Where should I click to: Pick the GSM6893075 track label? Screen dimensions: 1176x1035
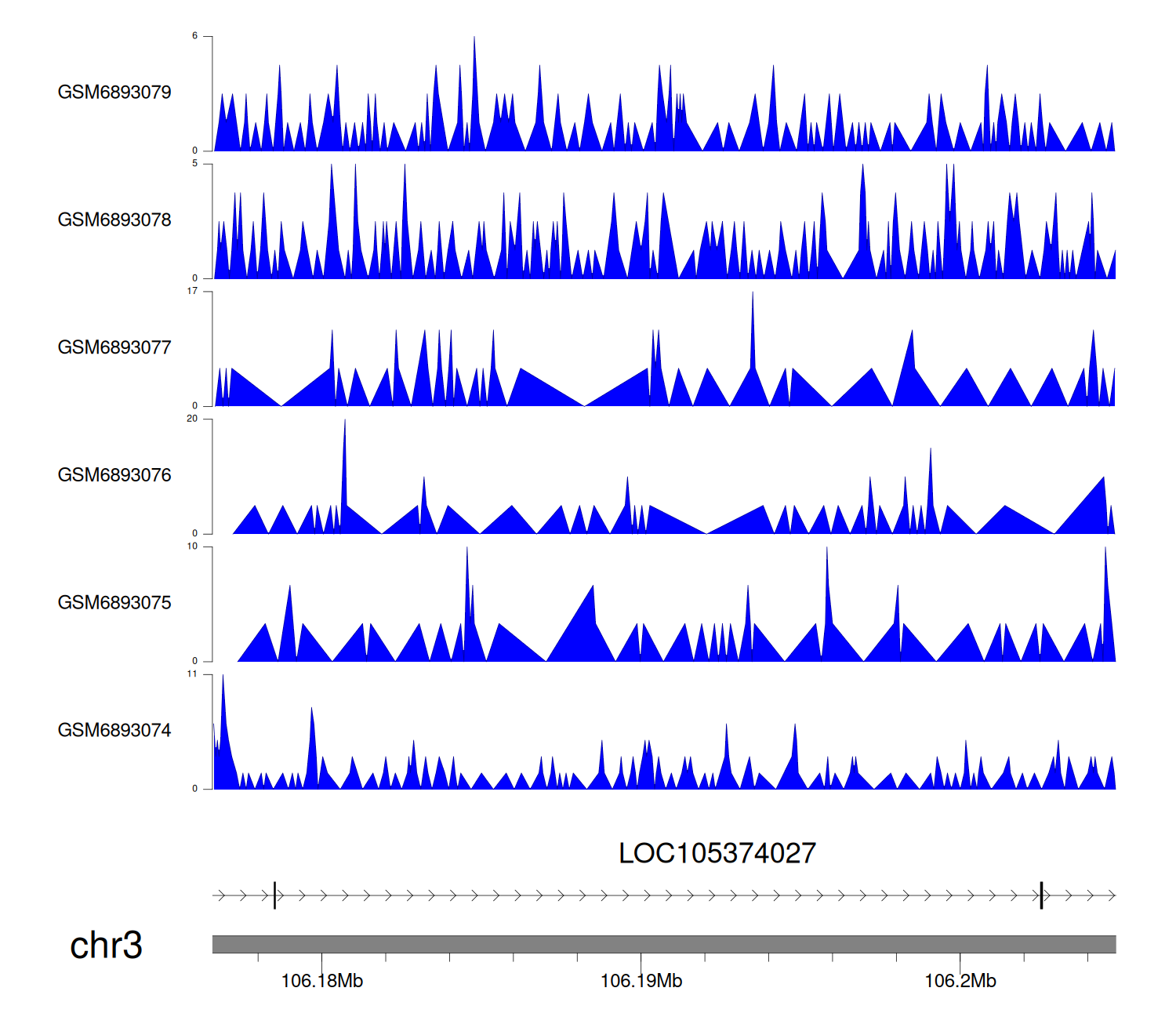(114, 603)
